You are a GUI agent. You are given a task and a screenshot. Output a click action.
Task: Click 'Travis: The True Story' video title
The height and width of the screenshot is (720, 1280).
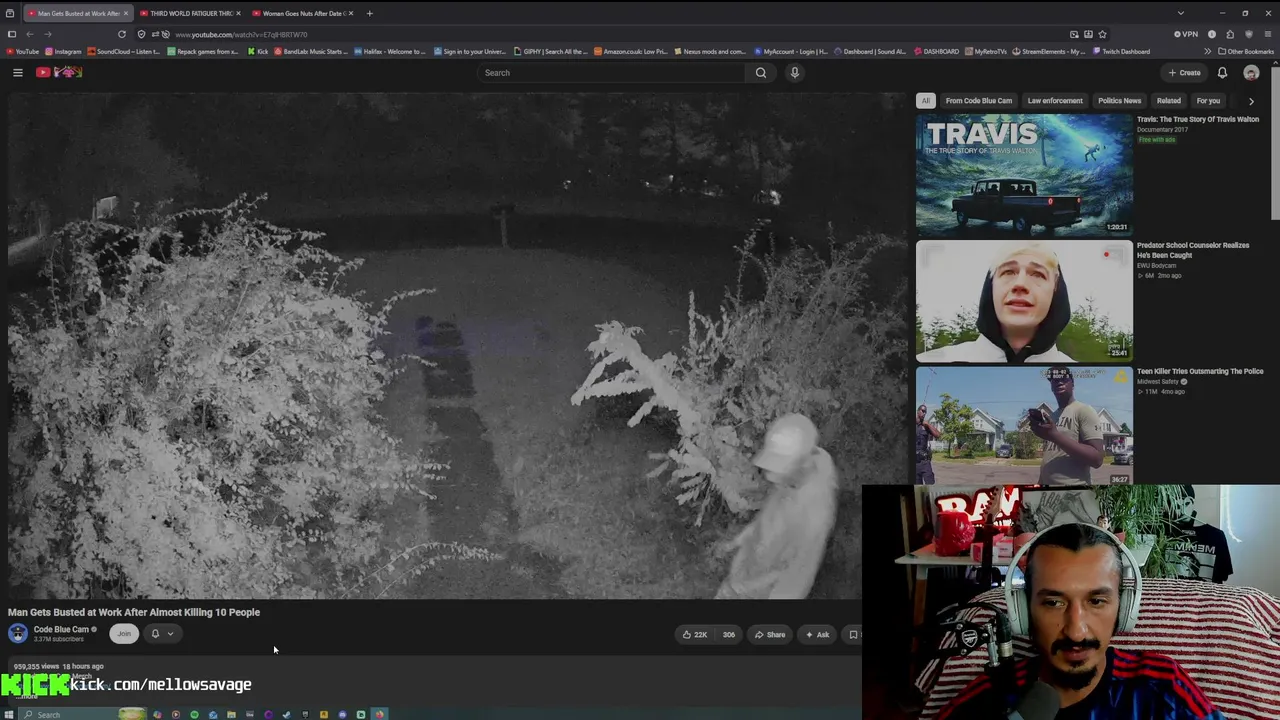(x=1198, y=119)
